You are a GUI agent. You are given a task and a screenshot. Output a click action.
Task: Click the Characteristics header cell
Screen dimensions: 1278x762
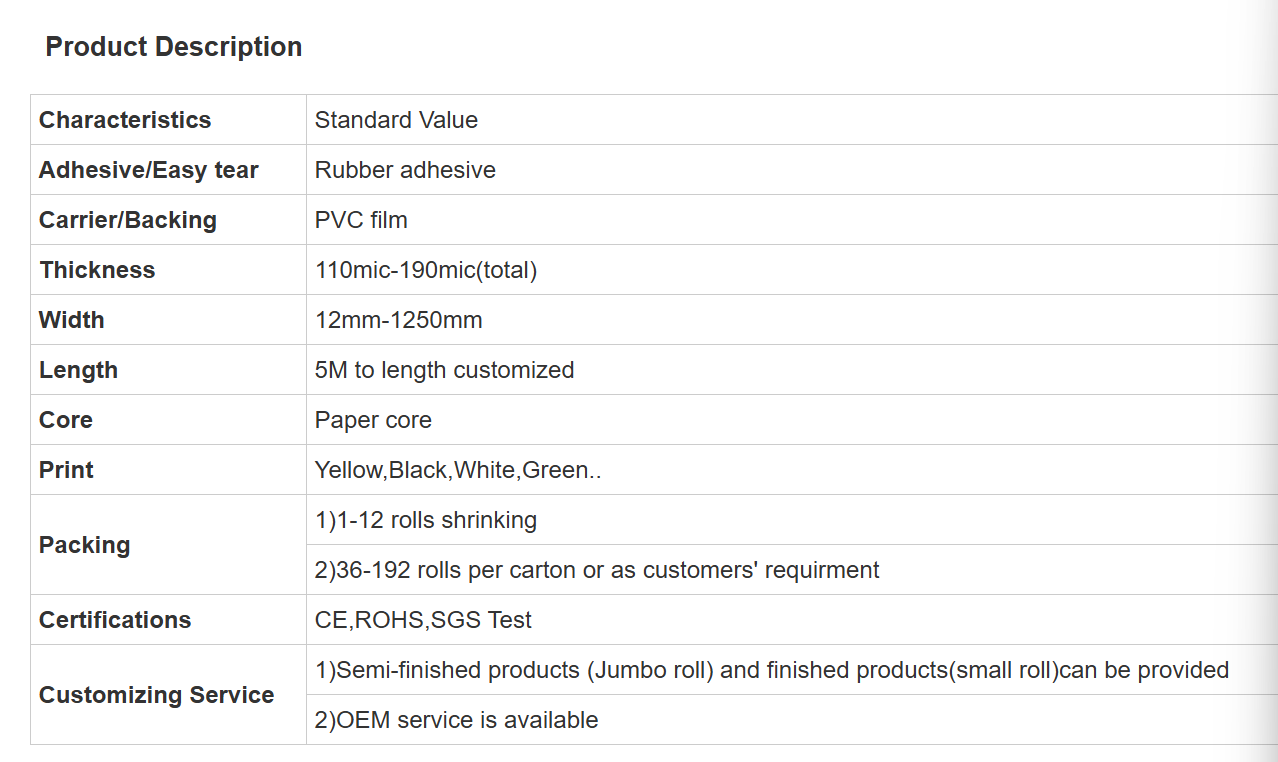125,120
